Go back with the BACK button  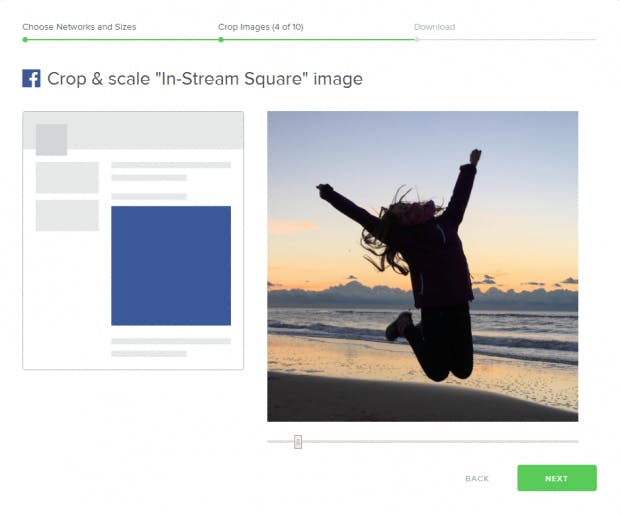477,479
